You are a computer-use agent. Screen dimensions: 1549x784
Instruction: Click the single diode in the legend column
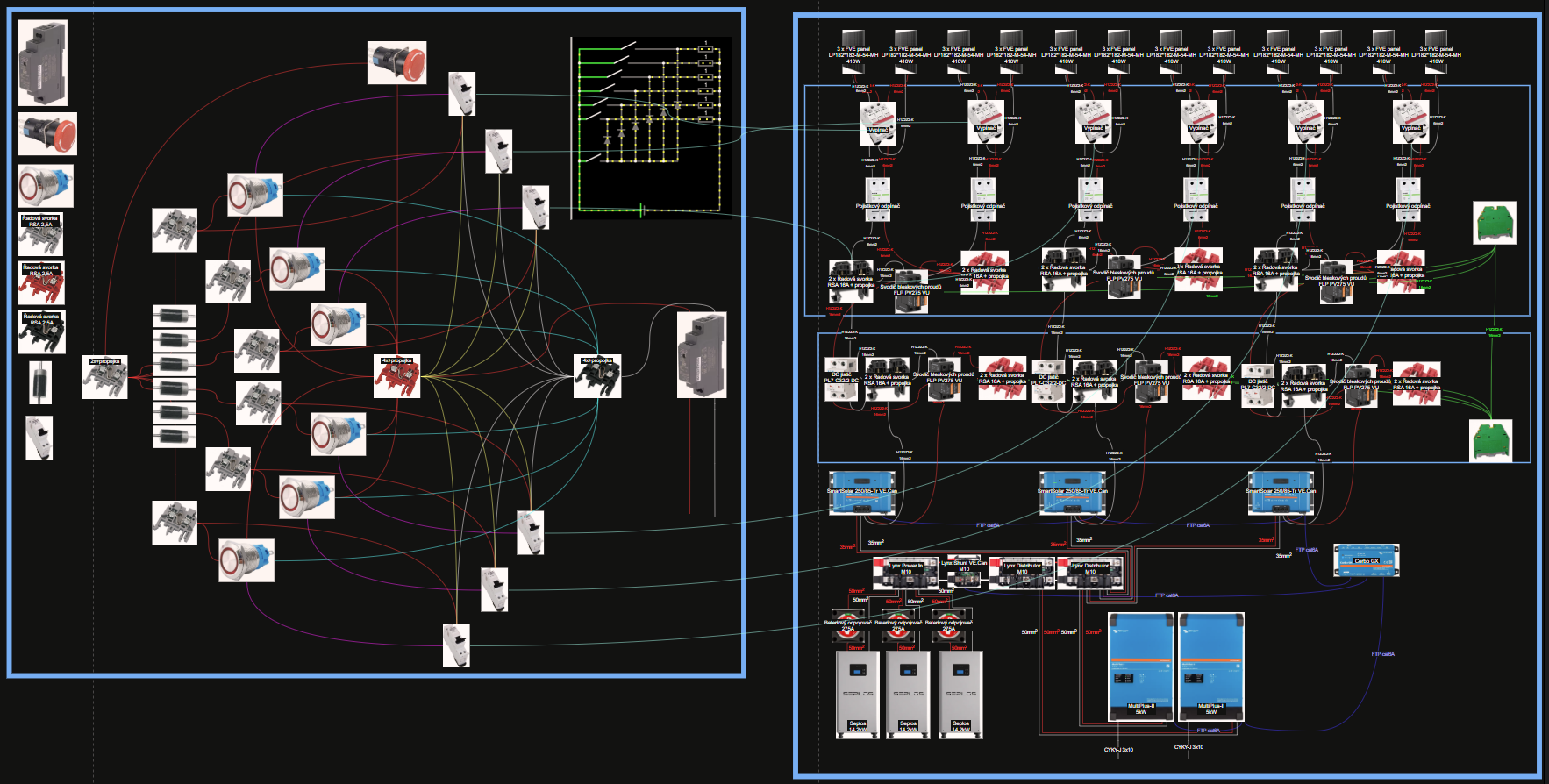40,382
